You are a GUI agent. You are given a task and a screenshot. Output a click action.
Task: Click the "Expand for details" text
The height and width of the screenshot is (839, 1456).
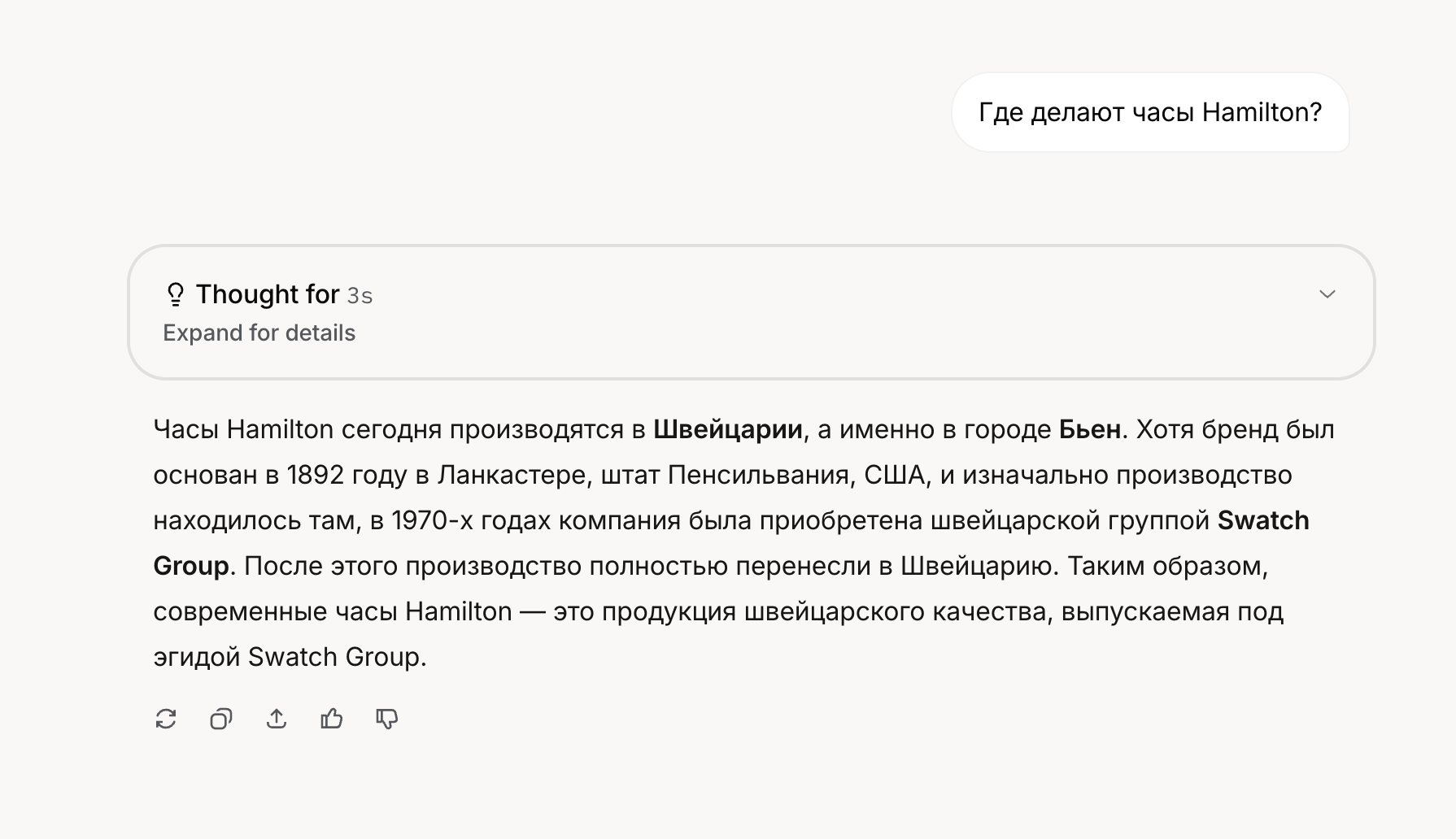259,333
